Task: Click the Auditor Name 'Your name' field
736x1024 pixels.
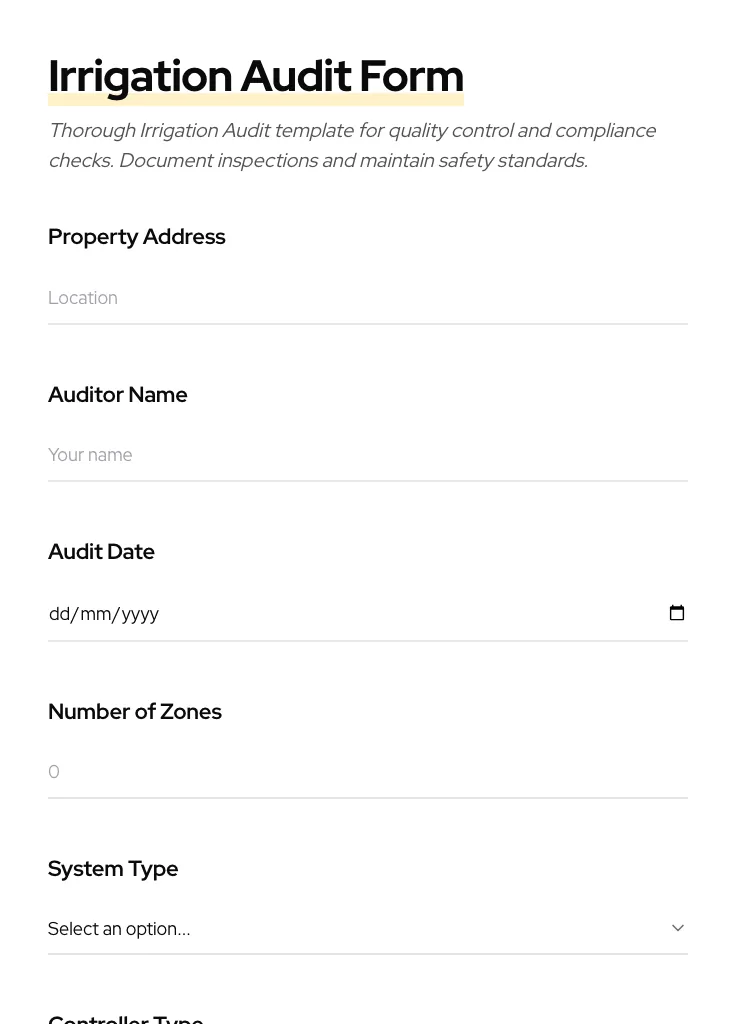Action: 367,455
